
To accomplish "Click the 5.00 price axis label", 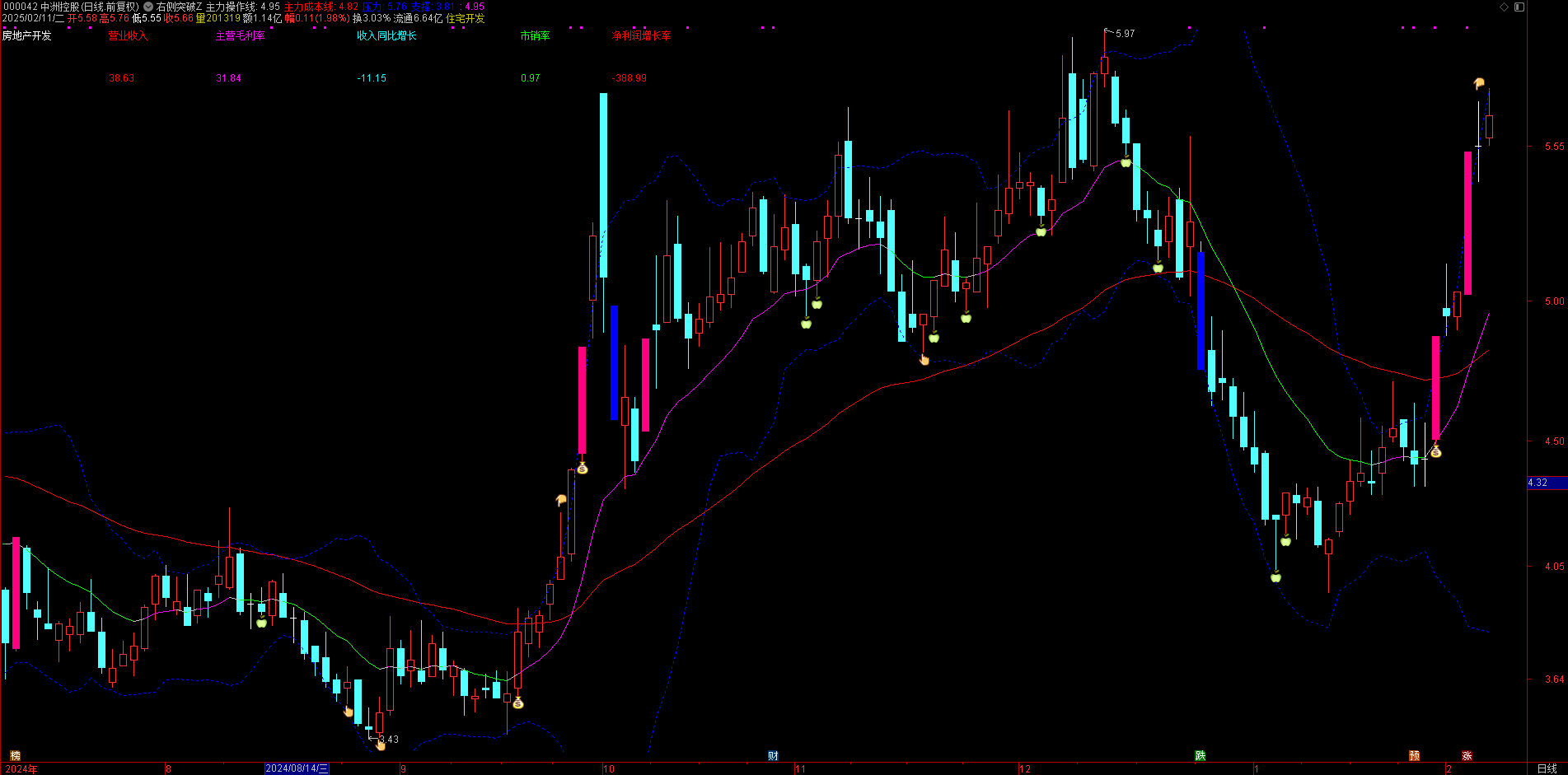I will (1554, 301).
